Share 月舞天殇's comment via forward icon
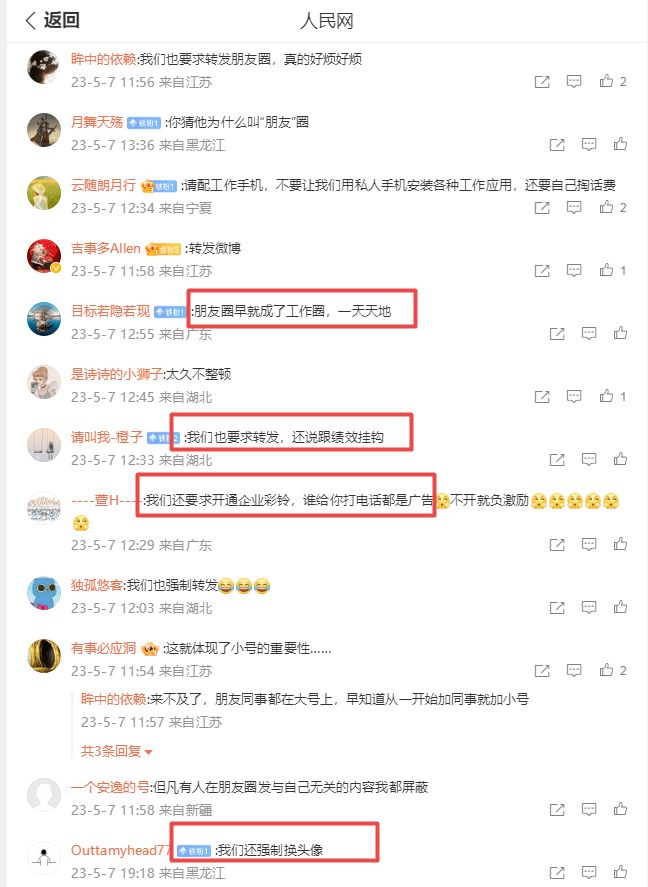This screenshot has height=887, width=648. click(557, 145)
